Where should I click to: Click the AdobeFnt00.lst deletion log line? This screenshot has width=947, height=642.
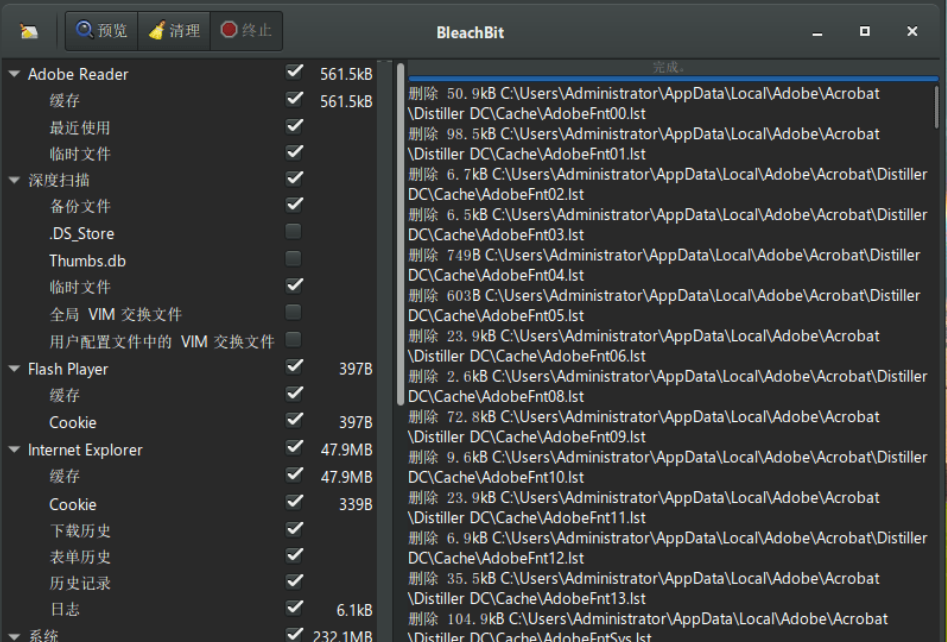click(x=644, y=103)
